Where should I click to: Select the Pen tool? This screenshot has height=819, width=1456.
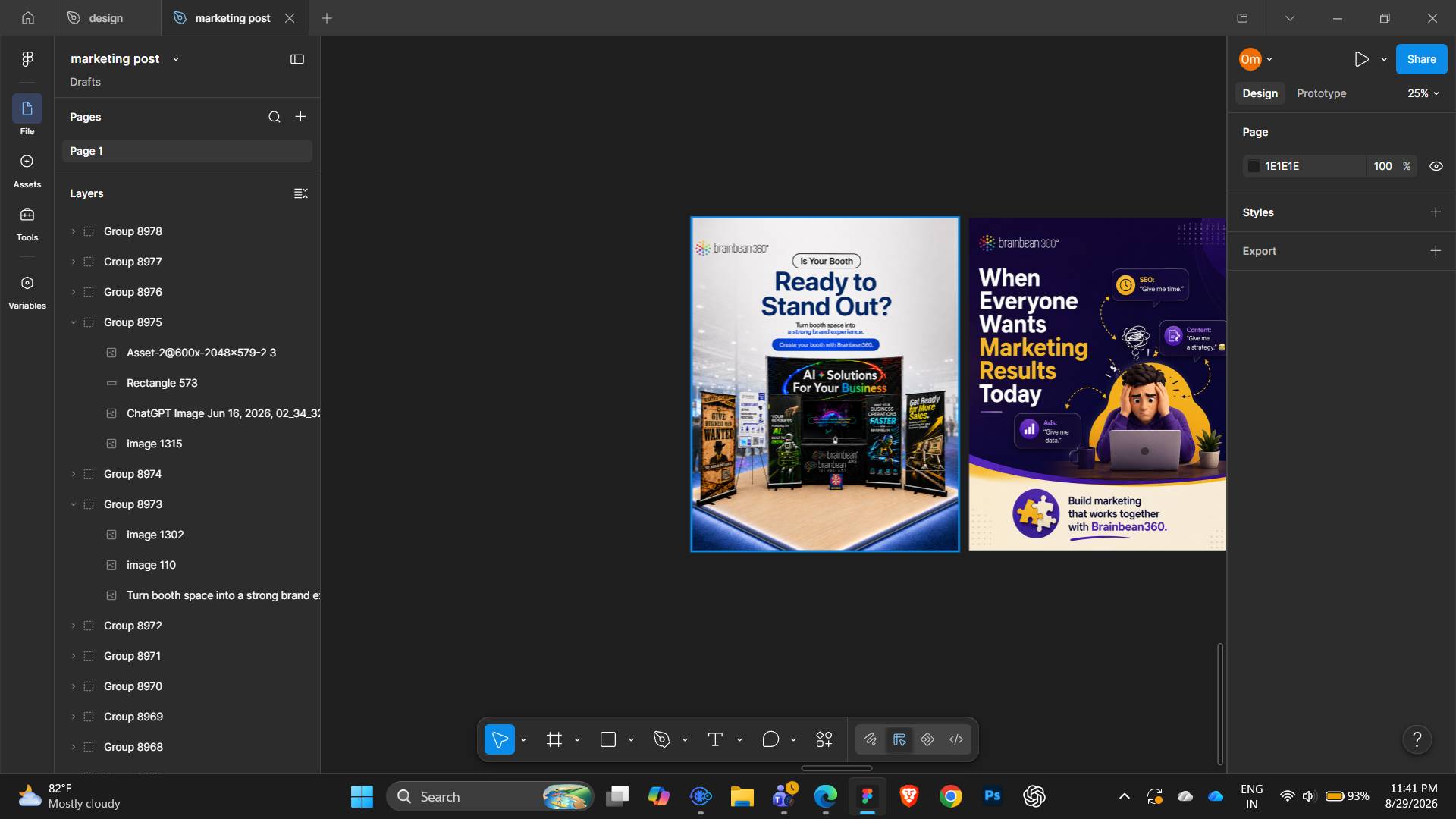click(x=662, y=739)
